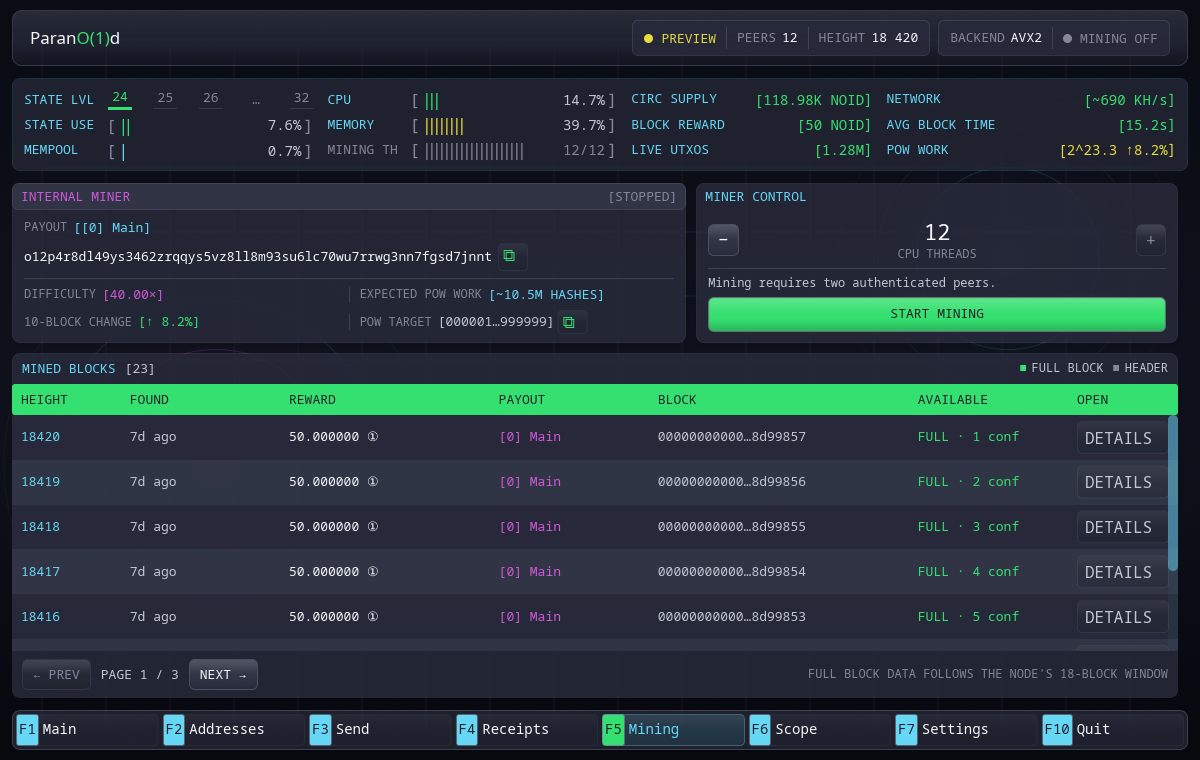This screenshot has height=760, width=1200.
Task: Click the HEIGHT 18 420 counter
Action: [x=868, y=38]
